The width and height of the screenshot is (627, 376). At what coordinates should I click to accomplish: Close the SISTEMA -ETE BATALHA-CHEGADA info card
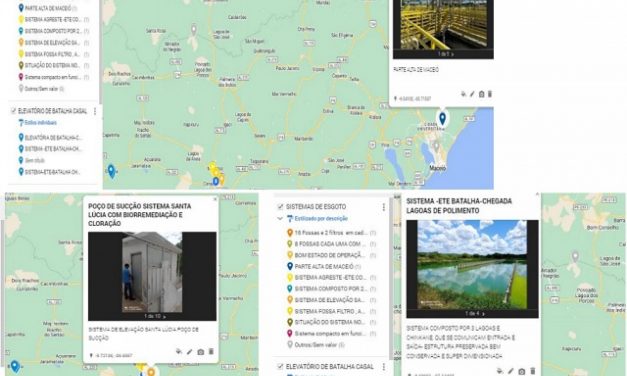pos(537,195)
